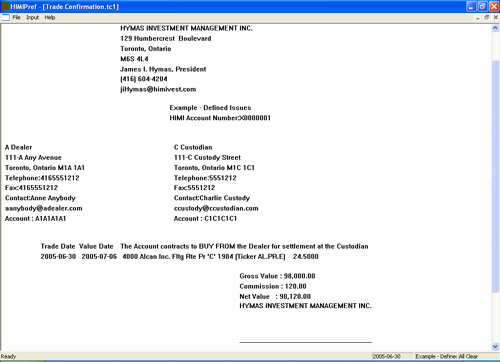
Task: Click the document icon left of File menu
Action: pos(6,17)
